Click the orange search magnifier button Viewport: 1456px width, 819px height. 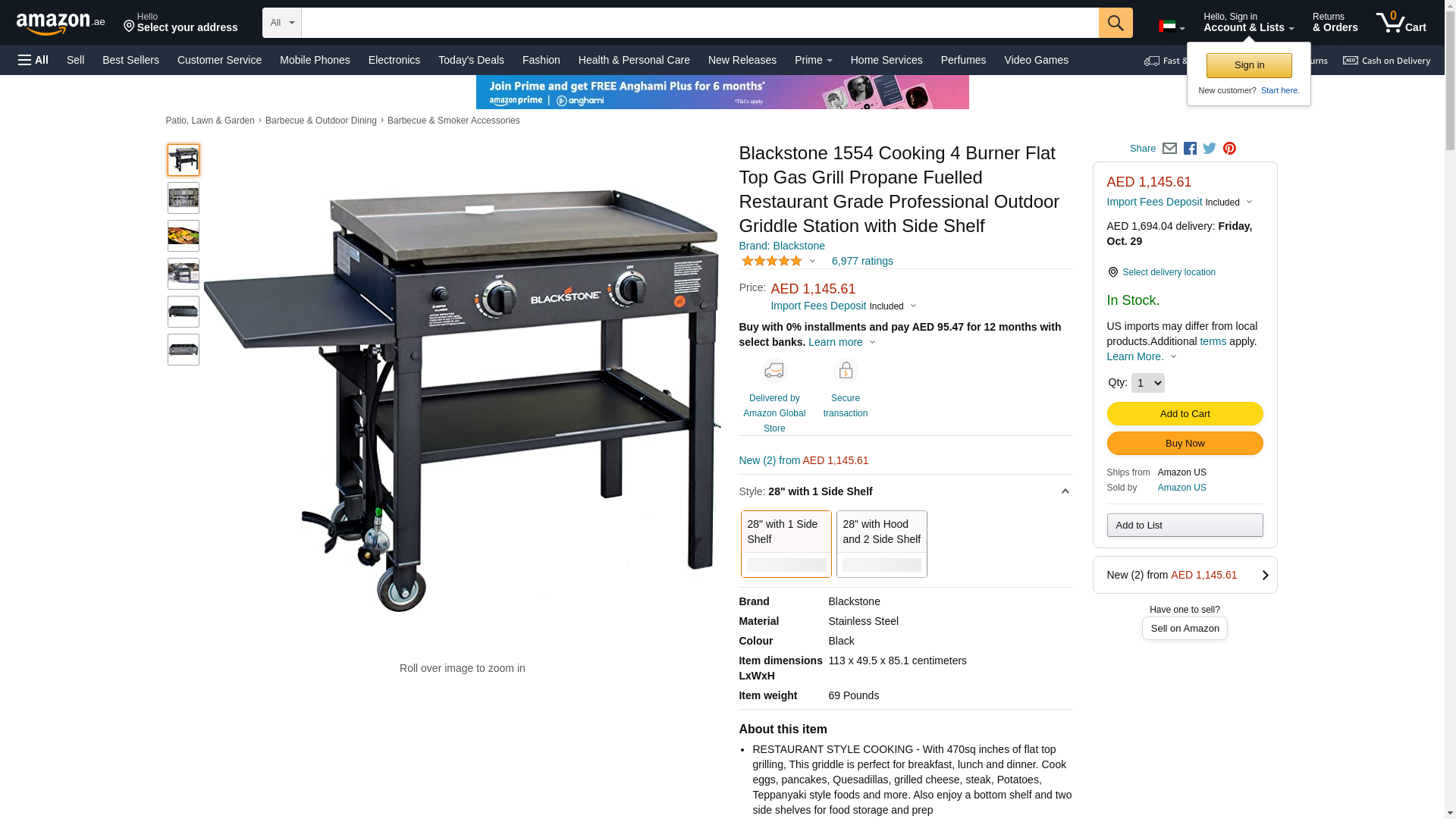[1116, 23]
